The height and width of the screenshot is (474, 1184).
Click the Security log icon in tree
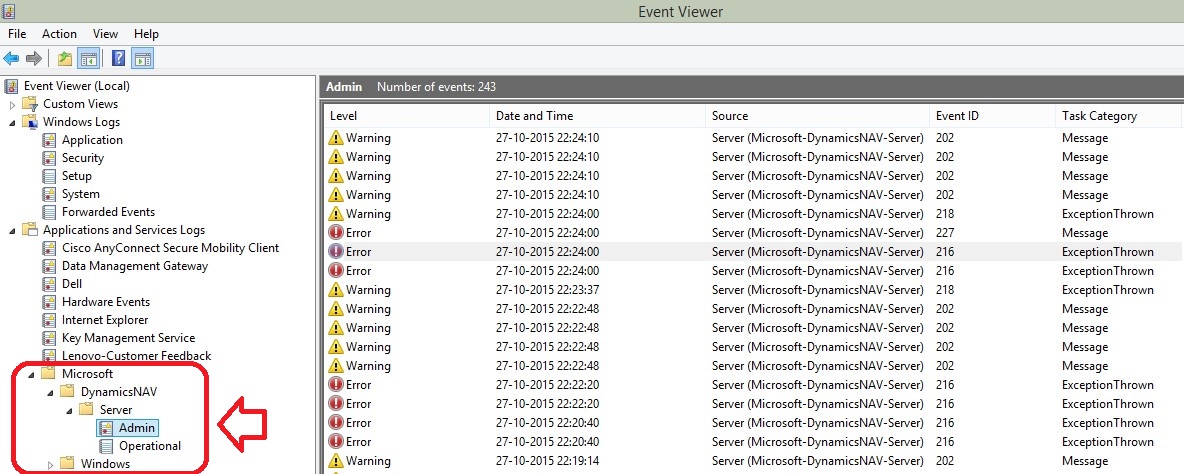[x=49, y=158]
